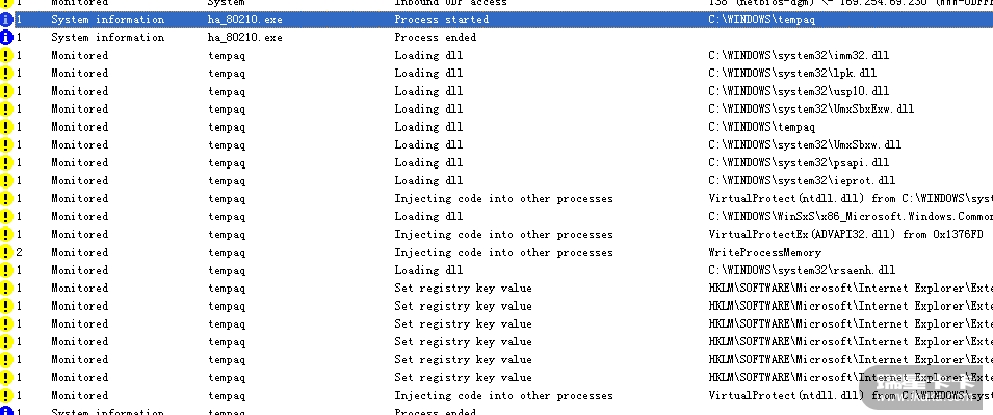Click 'Process ended' text for ha_80210.exe
Image resolution: width=993 pixels, height=415 pixels.
coord(435,37)
